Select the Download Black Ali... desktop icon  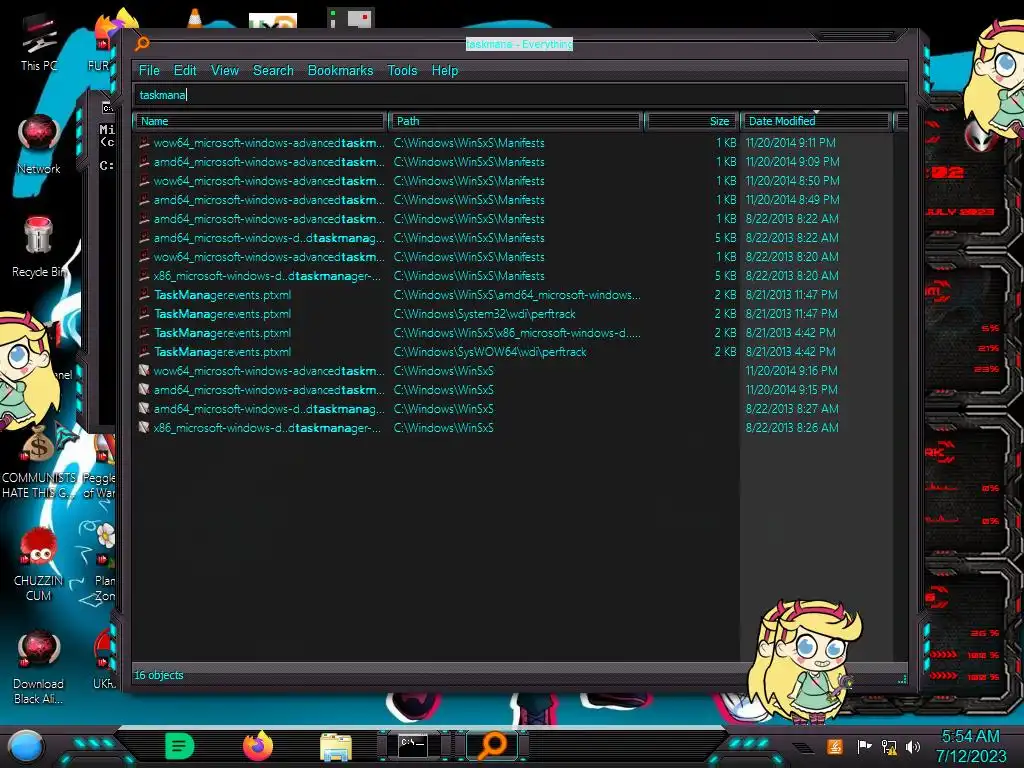tap(39, 667)
